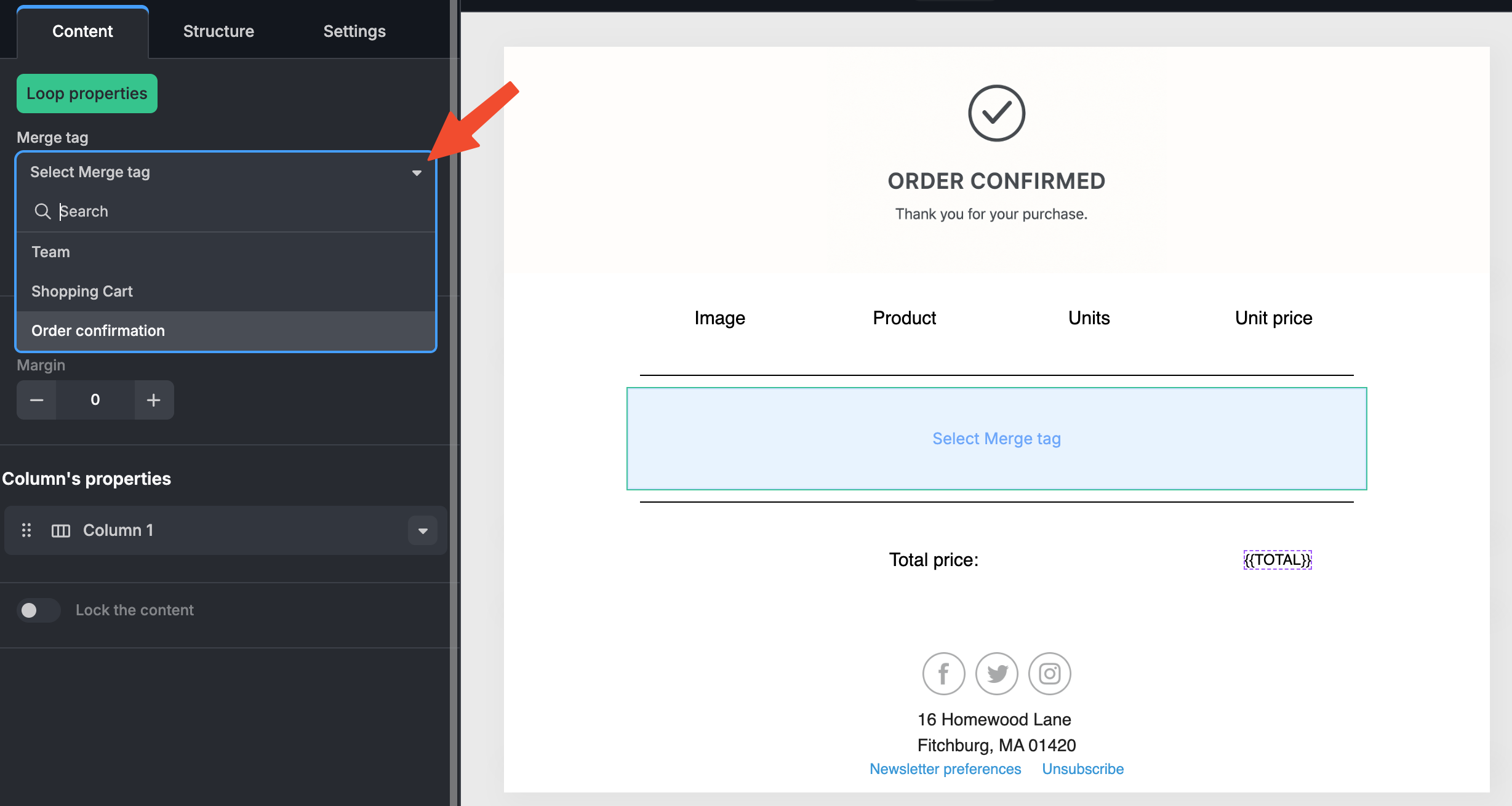Choose Shopping Cart merge tag option

[x=82, y=292]
